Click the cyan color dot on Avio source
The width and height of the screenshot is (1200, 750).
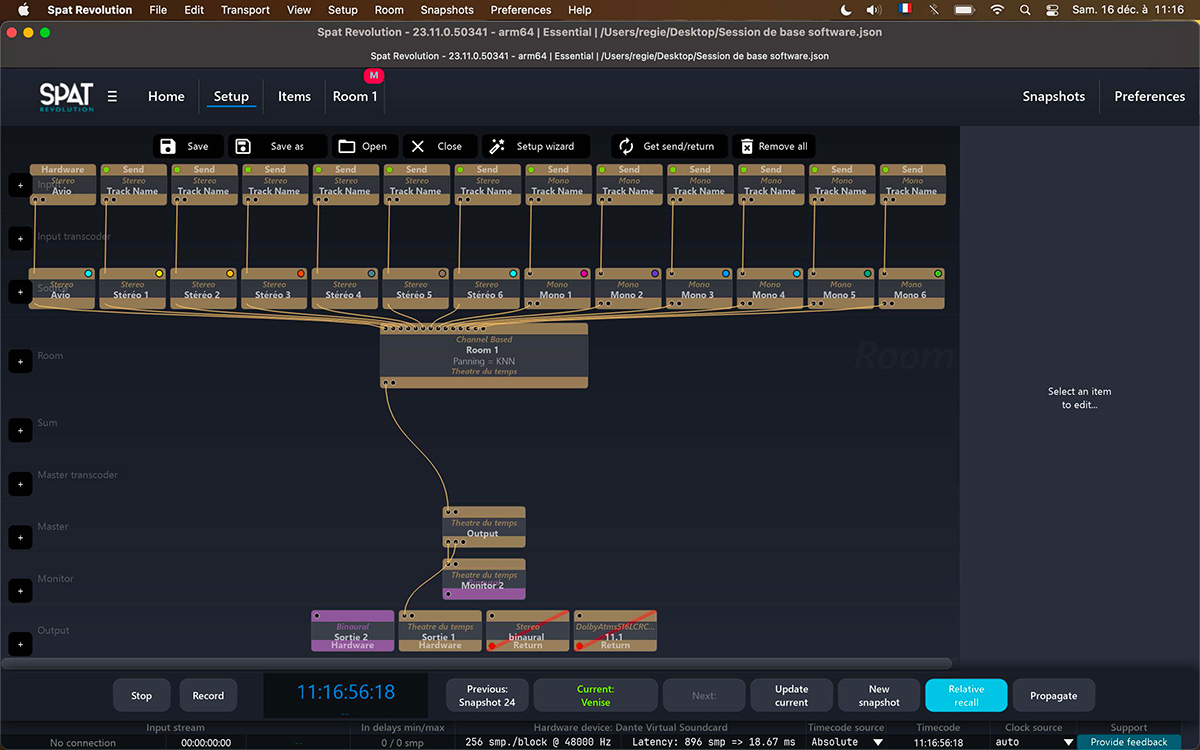(89, 273)
